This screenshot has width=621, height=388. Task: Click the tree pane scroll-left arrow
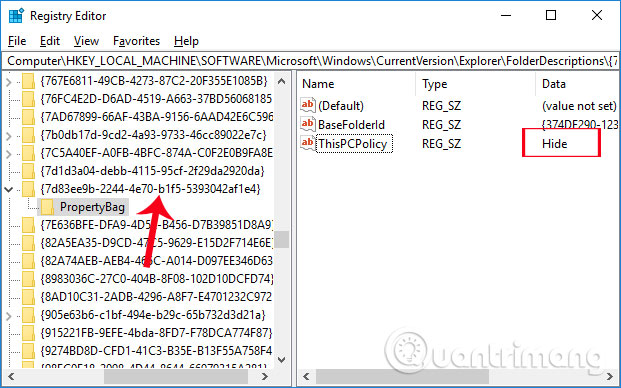pos(11,376)
